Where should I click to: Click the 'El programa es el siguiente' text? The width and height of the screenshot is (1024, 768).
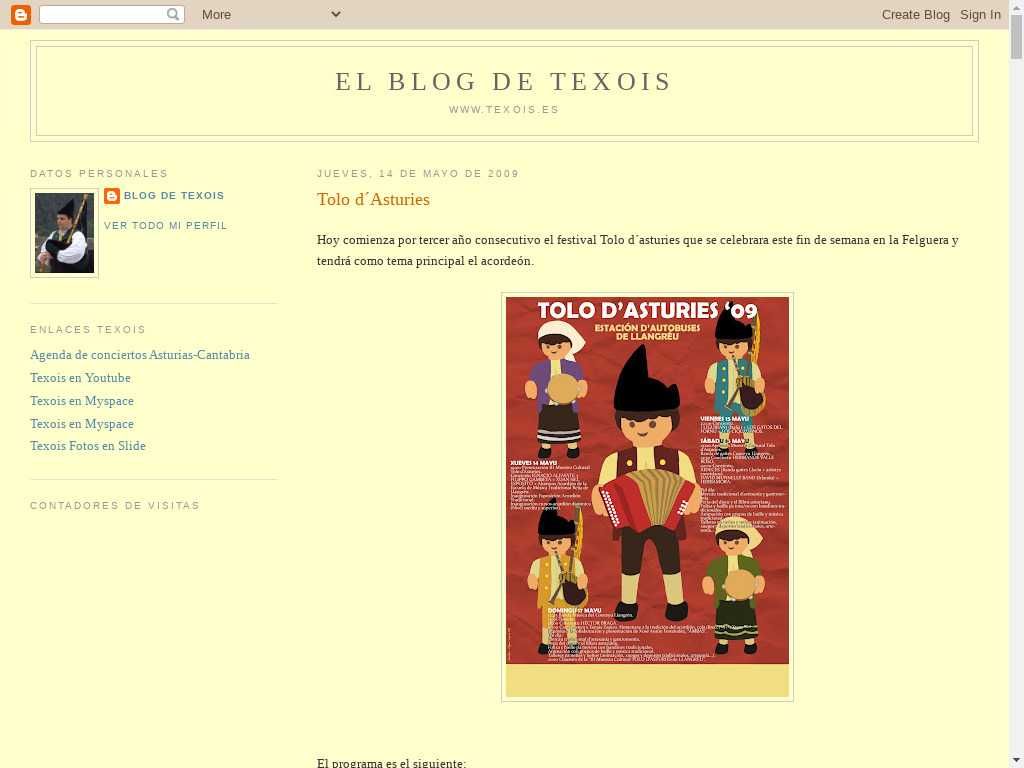(391, 762)
